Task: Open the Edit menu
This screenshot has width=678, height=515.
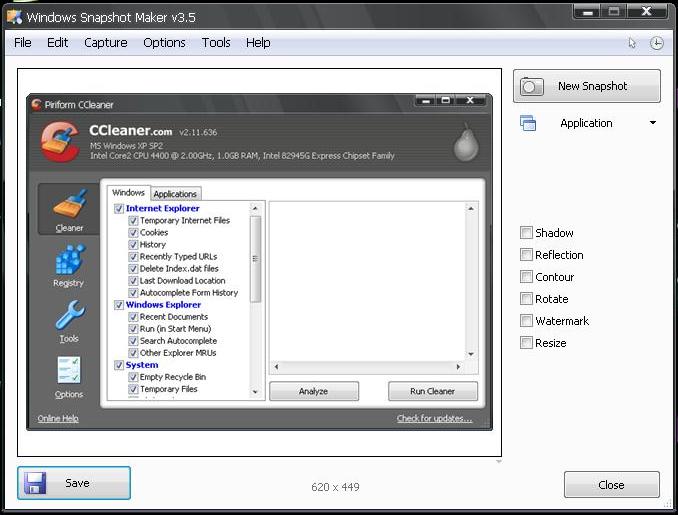Action: (57, 42)
